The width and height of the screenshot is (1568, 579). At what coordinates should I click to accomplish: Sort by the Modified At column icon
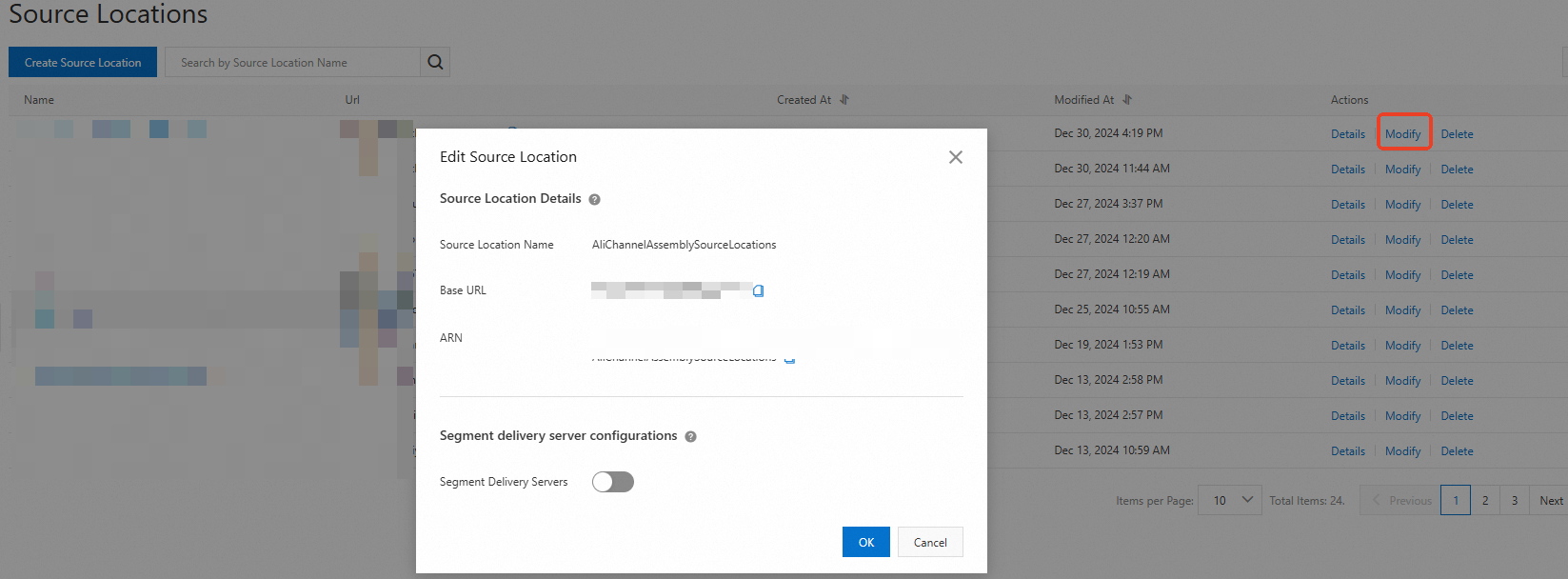point(1127,100)
